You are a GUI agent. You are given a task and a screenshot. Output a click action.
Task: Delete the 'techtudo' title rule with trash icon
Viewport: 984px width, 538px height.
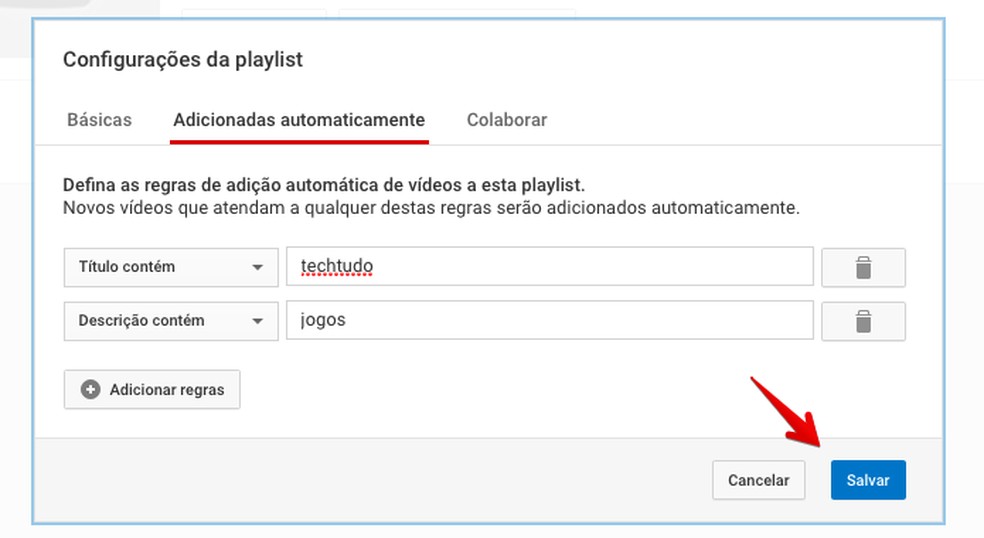coord(863,267)
